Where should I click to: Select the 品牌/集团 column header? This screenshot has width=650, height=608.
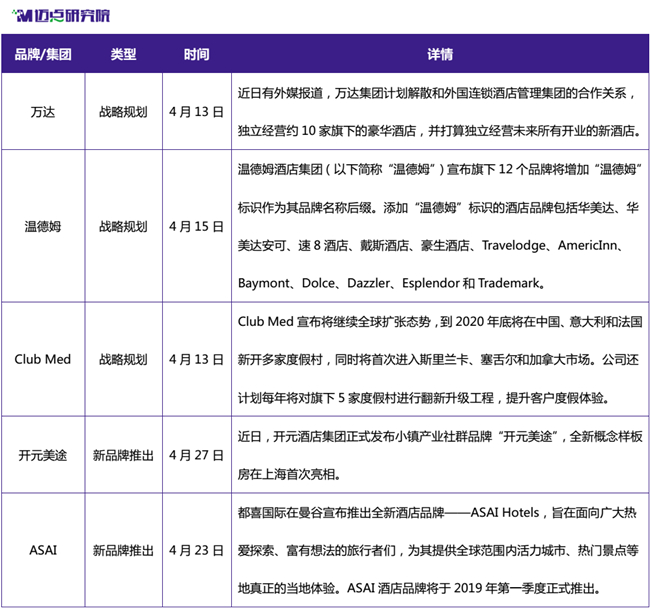[43, 54]
